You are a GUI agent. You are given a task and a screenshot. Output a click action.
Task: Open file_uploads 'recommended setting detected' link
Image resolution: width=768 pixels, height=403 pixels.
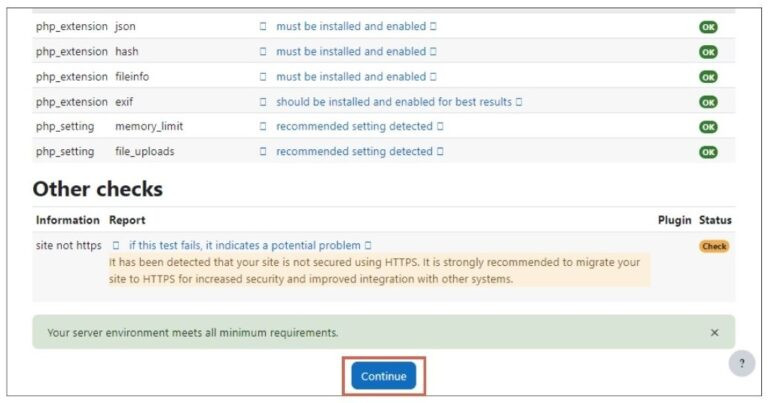(x=354, y=151)
